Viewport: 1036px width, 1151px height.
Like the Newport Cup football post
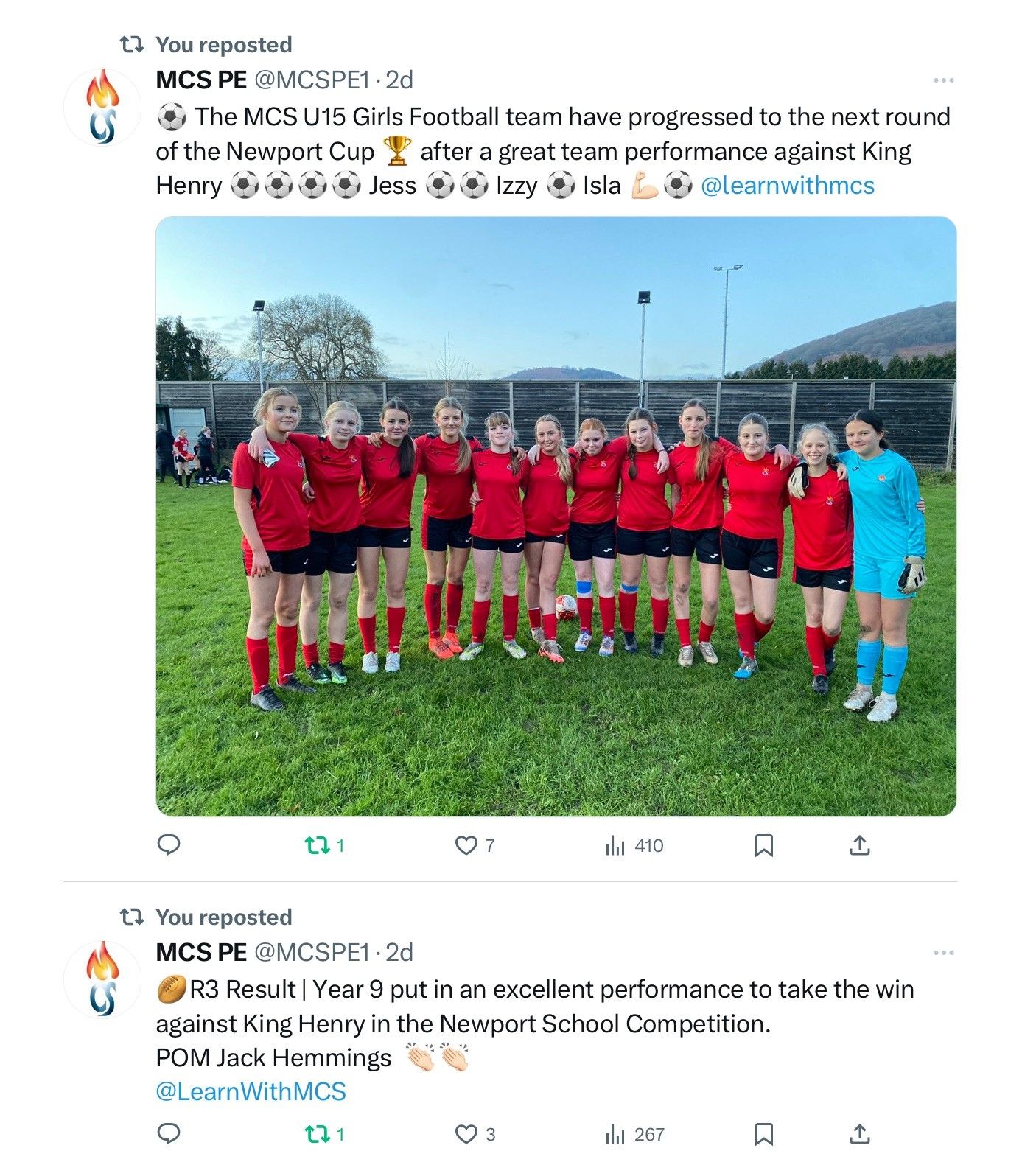(475, 845)
